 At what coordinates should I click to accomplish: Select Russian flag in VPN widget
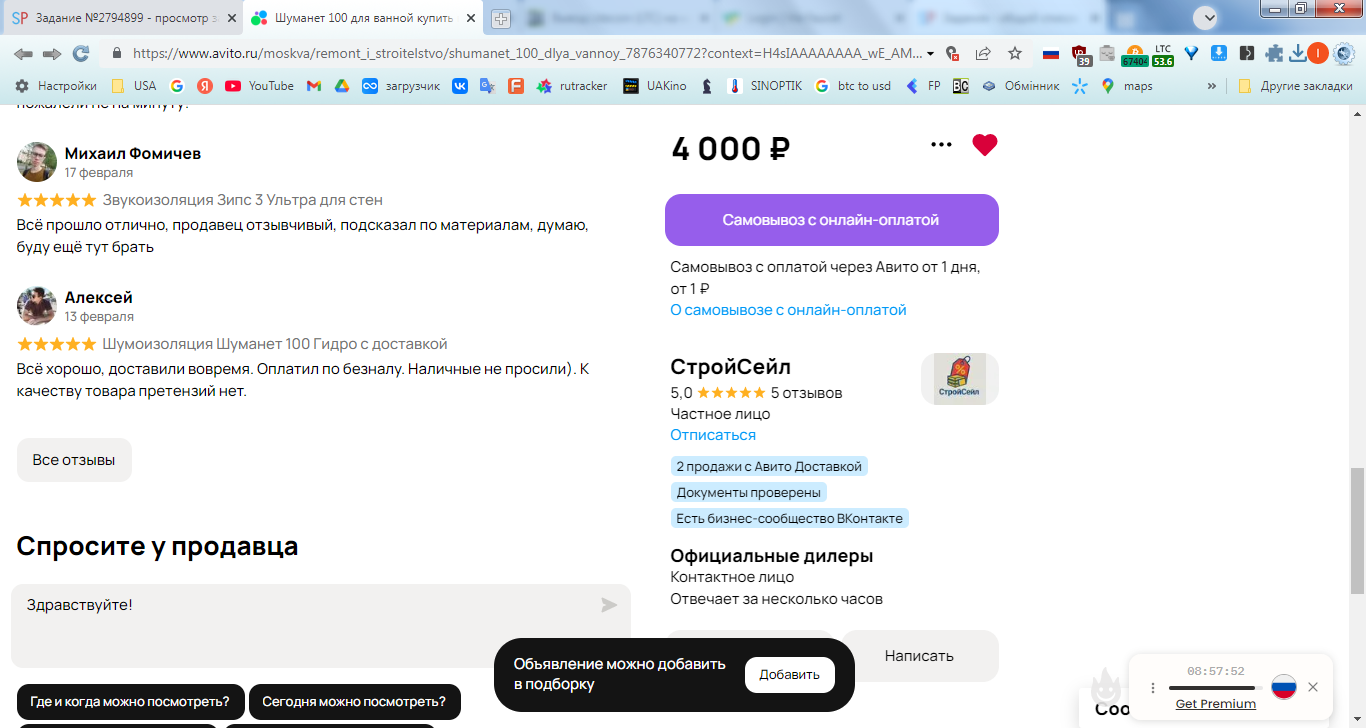1284,687
